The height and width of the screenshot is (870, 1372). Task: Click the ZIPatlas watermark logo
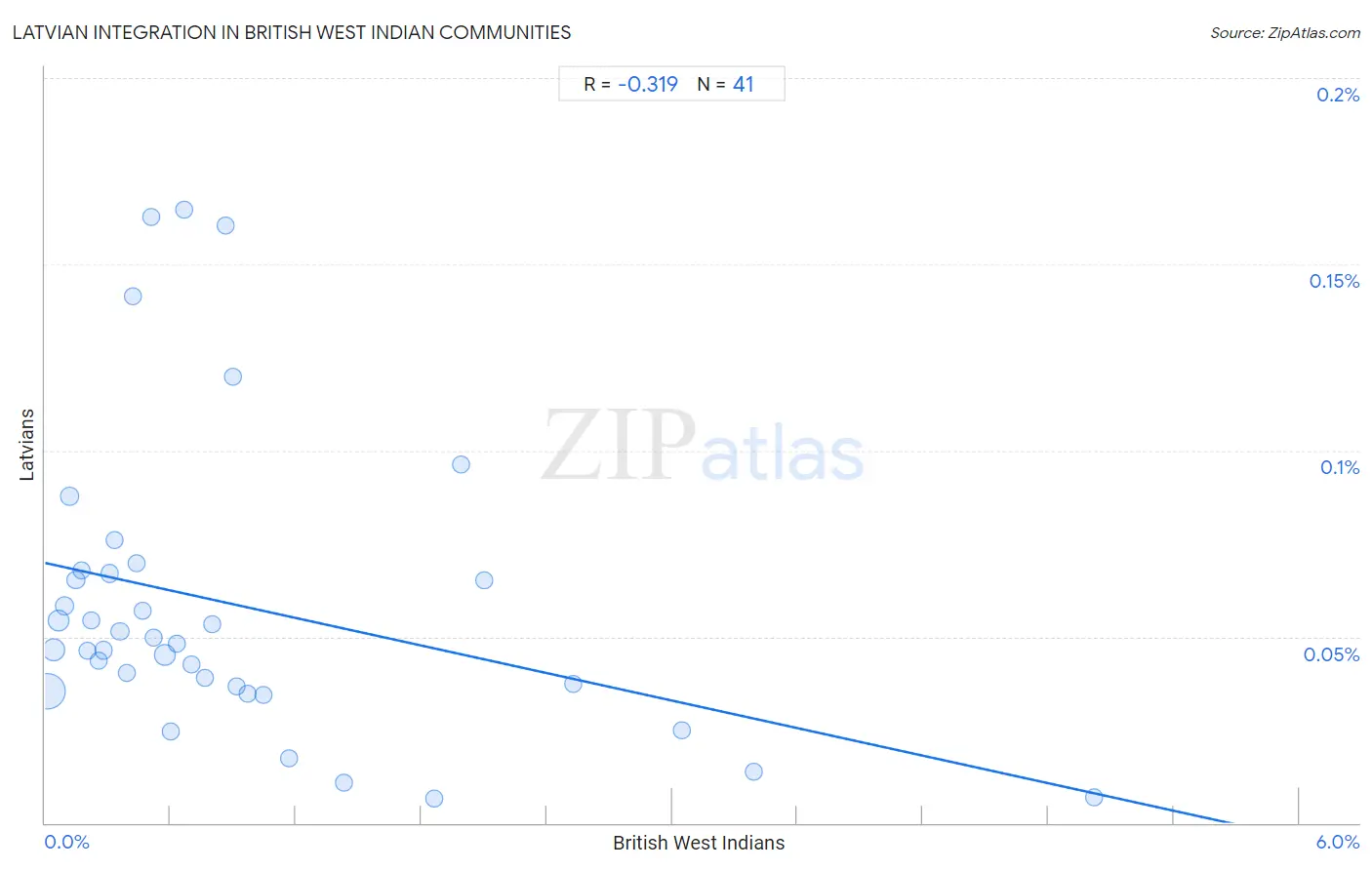[703, 447]
